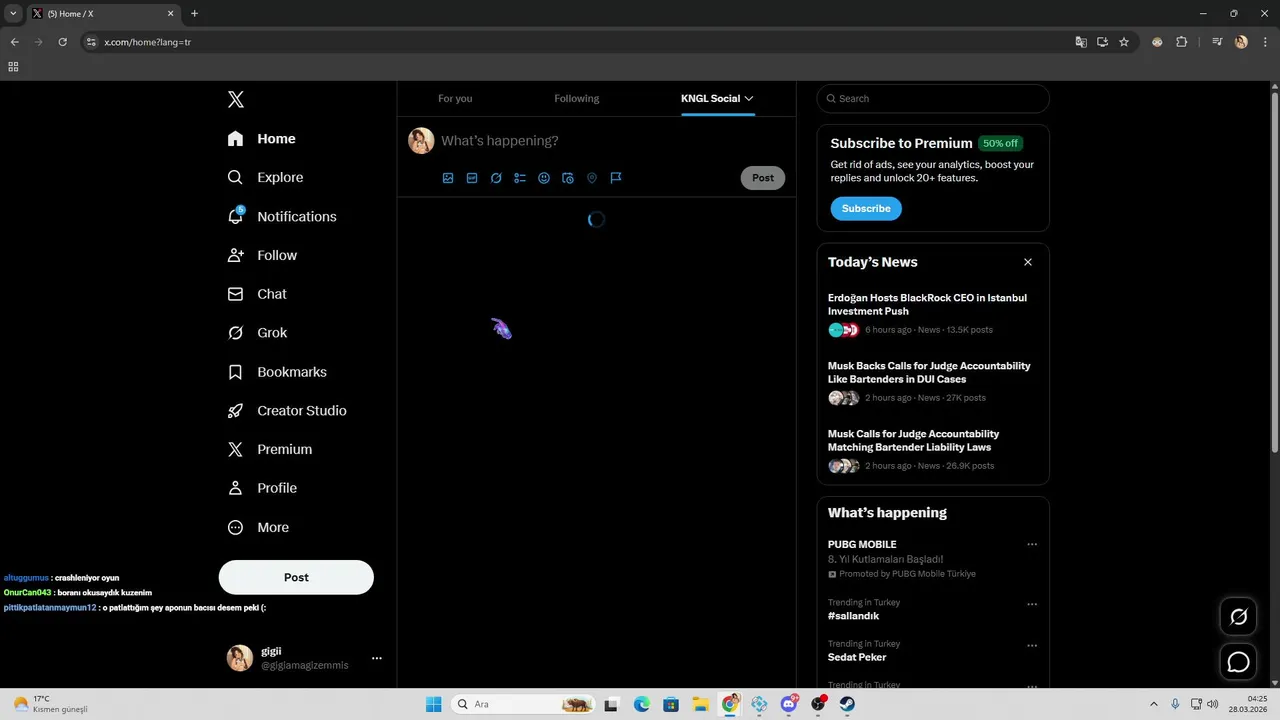
Task: Schedule the post in composer
Action: click(568, 178)
